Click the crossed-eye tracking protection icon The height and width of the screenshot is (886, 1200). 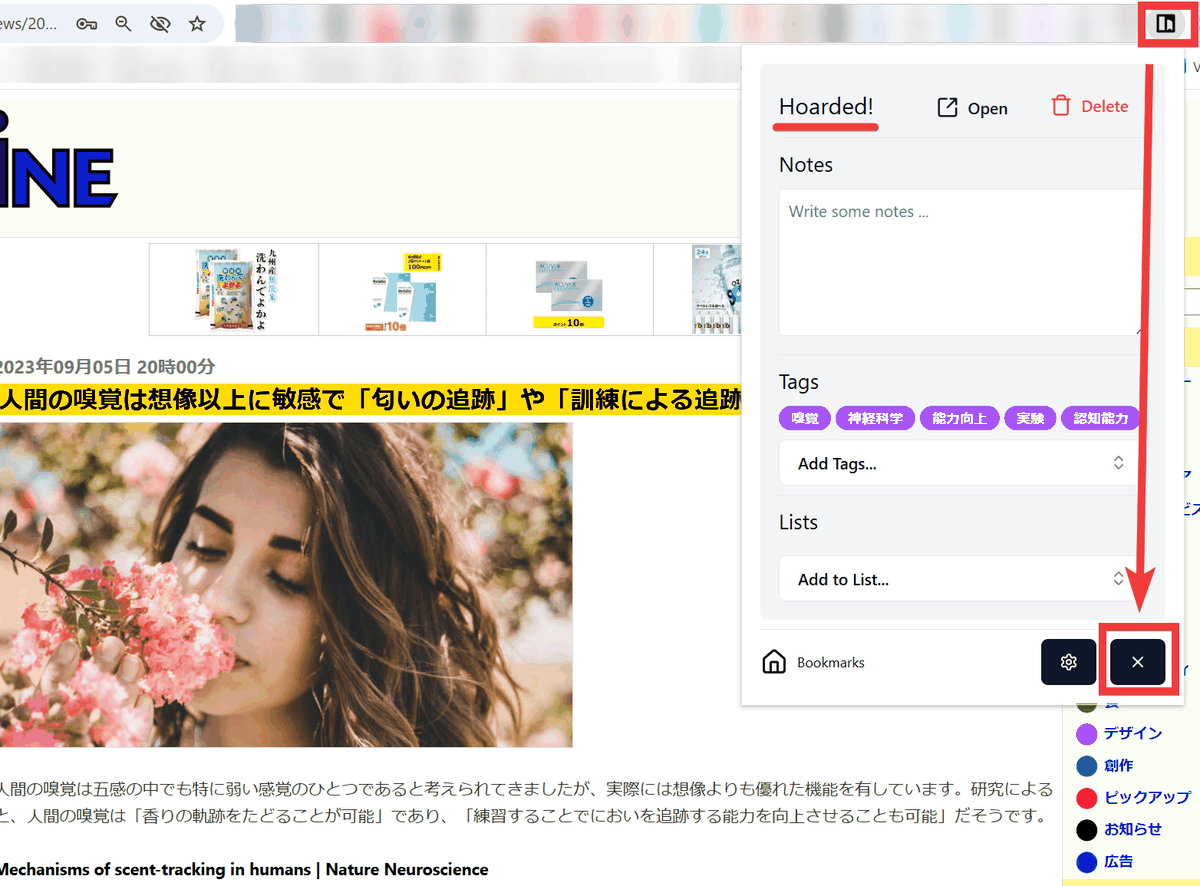[x=160, y=24]
